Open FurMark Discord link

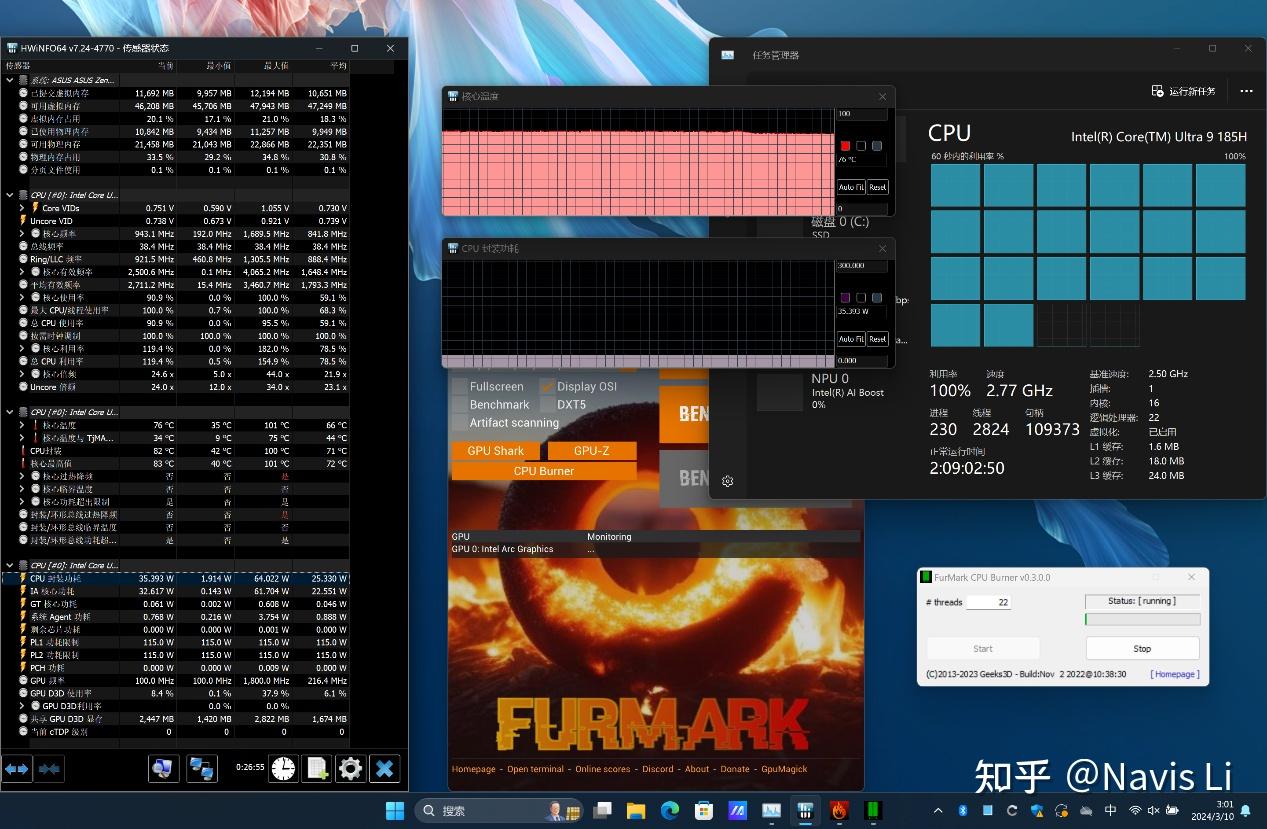tap(657, 769)
